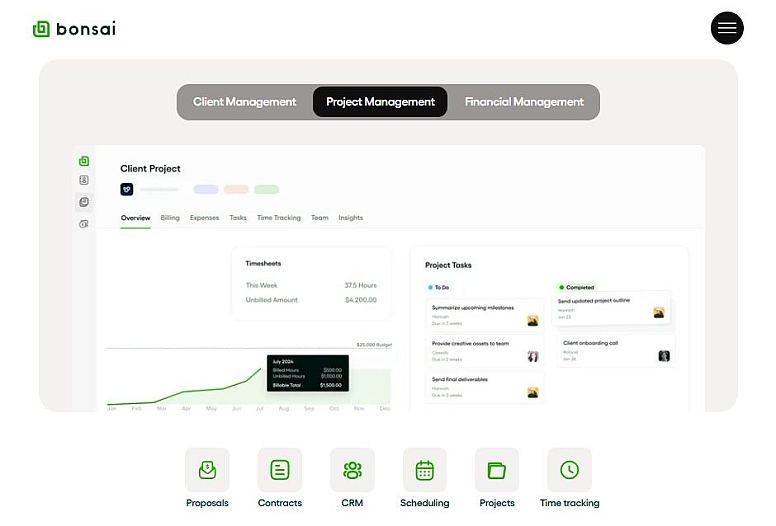This screenshot has width=776, height=526.
Task: Click avatar on Summarize upcoming milestones card
Action: click(533, 320)
